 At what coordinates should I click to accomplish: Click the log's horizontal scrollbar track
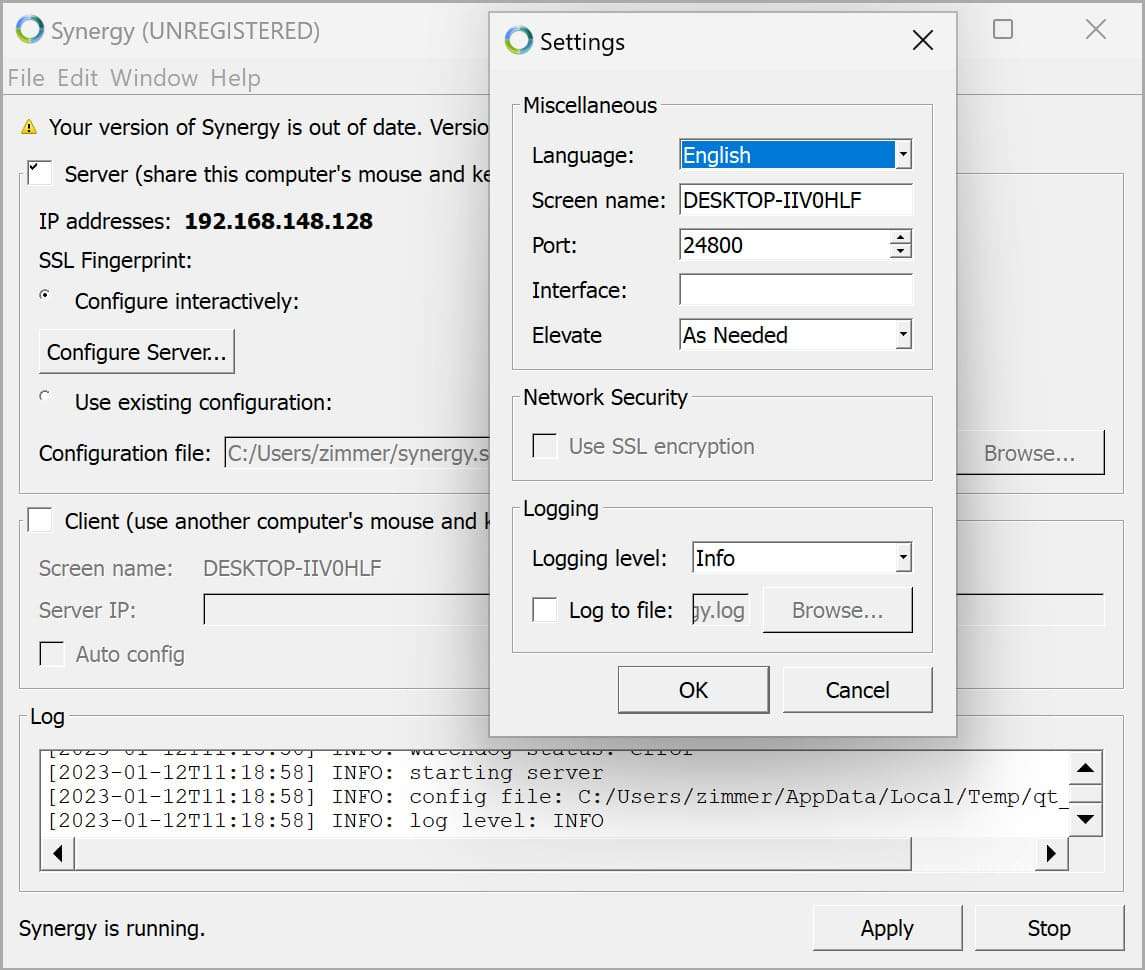click(973, 853)
